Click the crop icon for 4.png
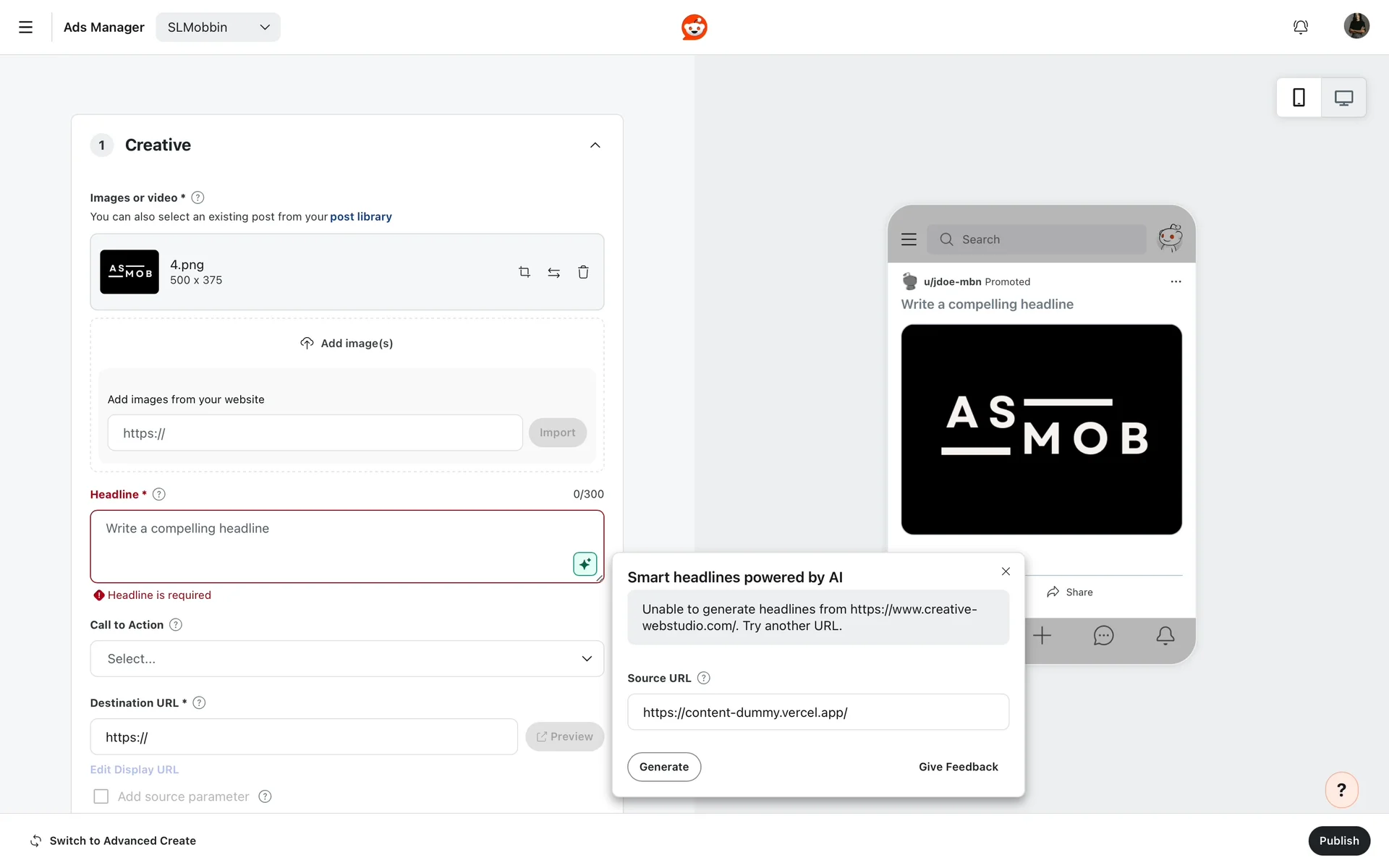 tap(524, 272)
